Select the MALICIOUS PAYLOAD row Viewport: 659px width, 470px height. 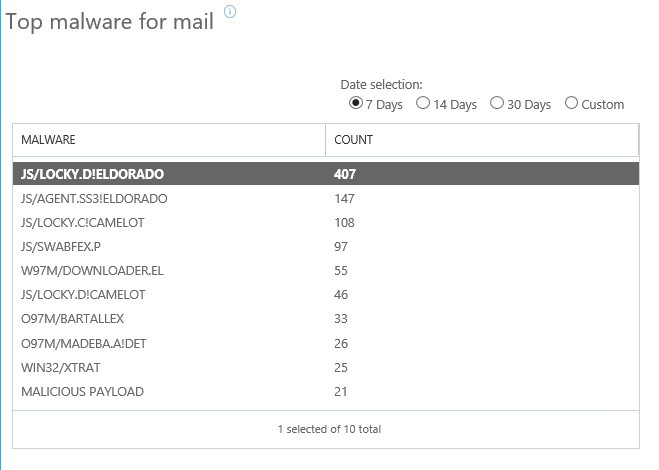326,391
